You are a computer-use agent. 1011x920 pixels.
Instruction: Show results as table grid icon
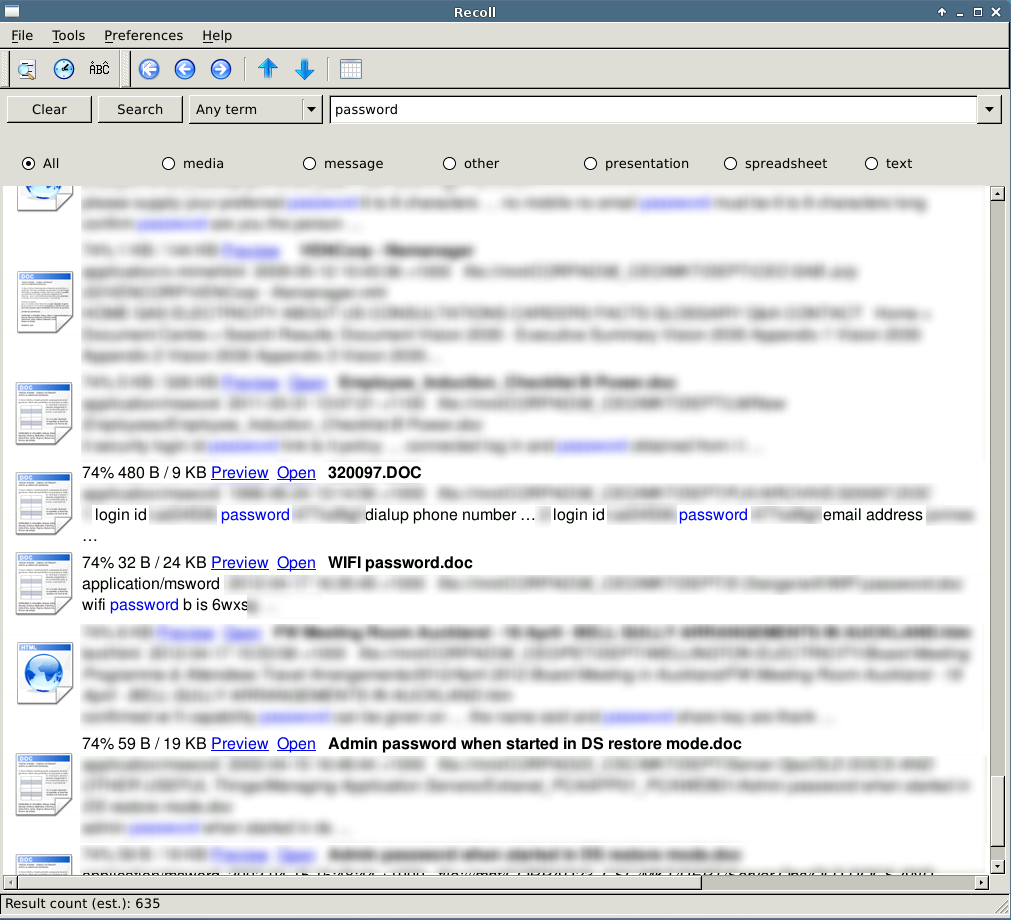[x=351, y=69]
